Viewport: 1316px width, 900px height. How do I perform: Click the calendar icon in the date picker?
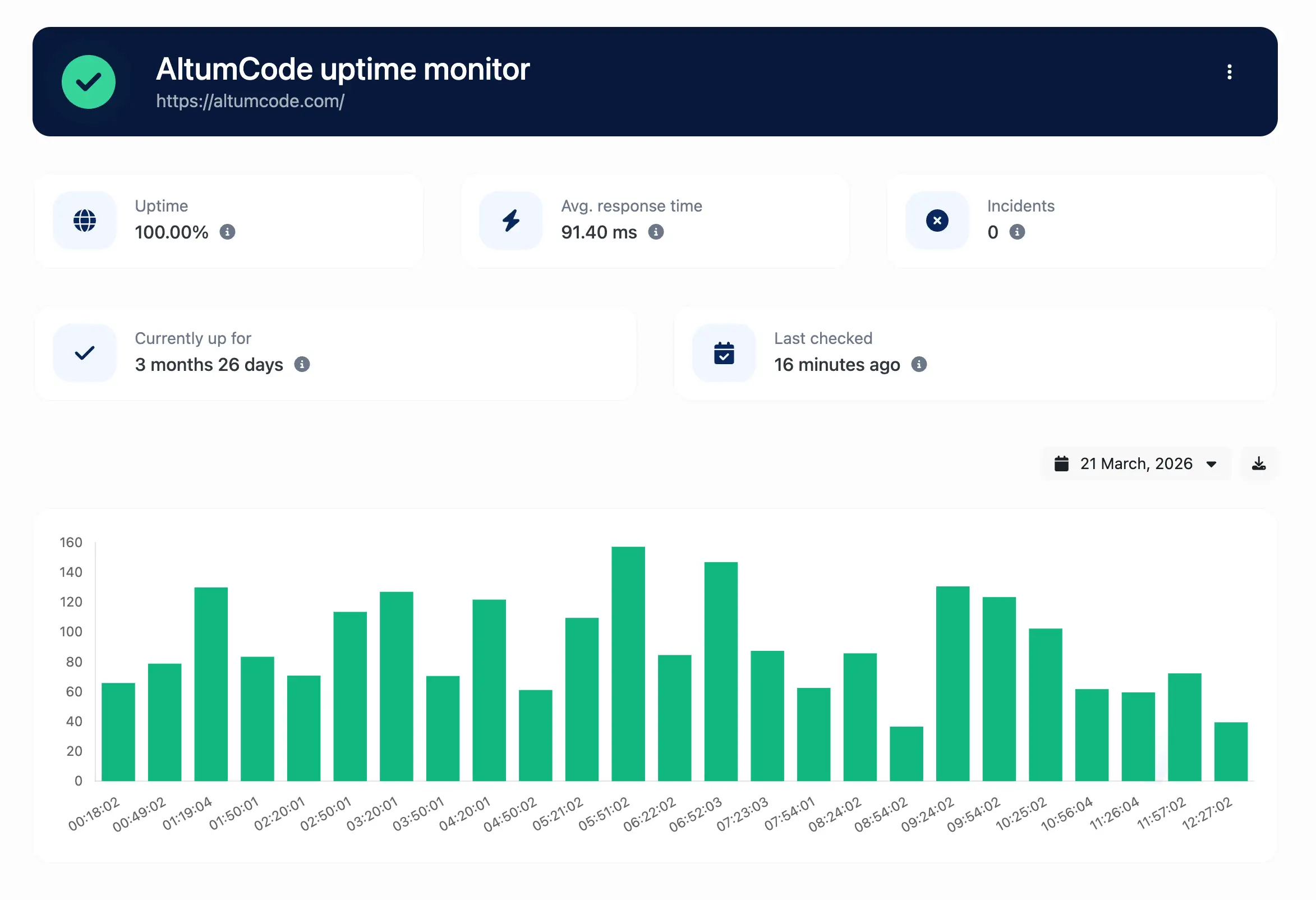point(1064,463)
